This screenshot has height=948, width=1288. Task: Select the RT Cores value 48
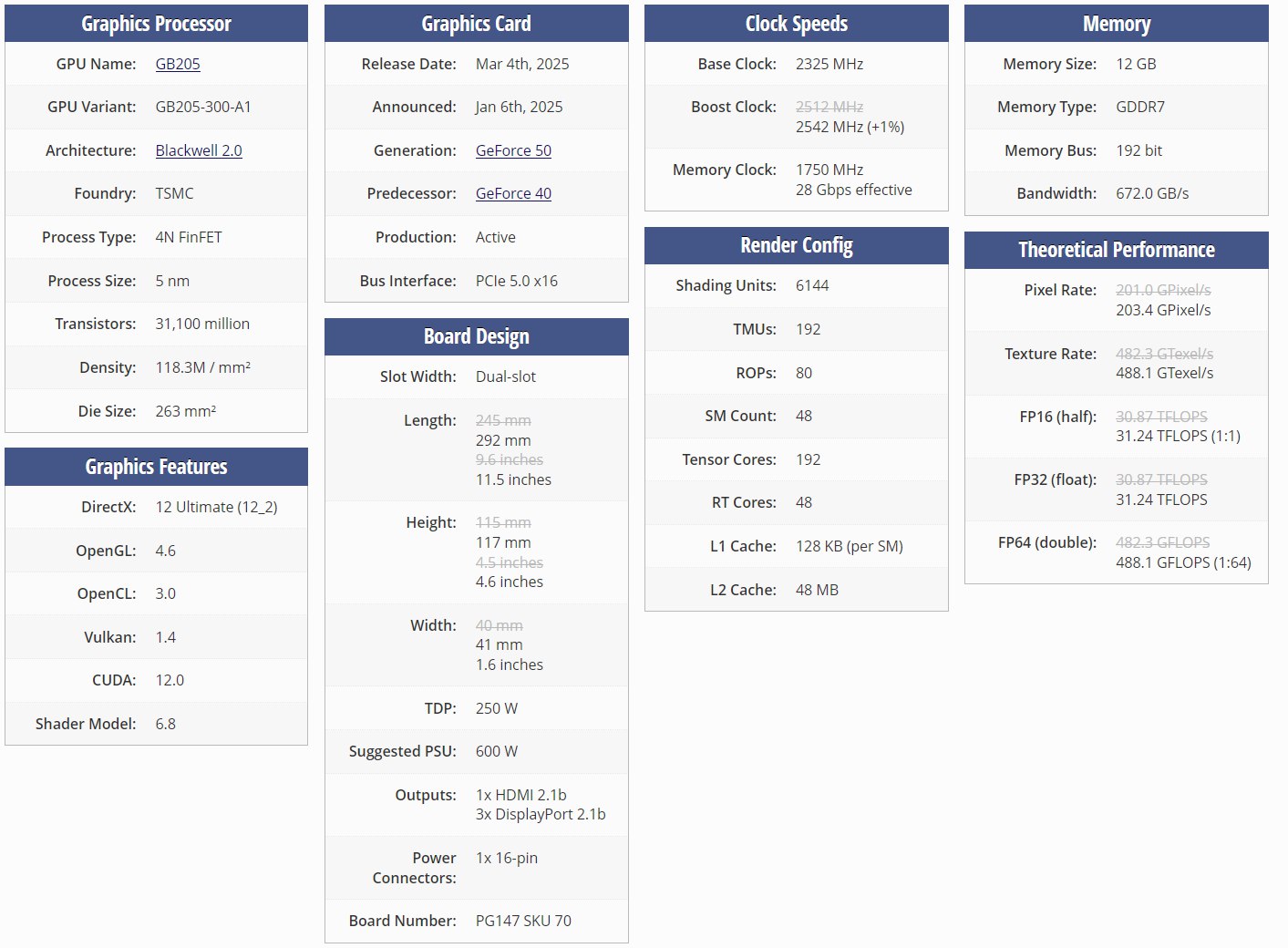[x=804, y=502]
